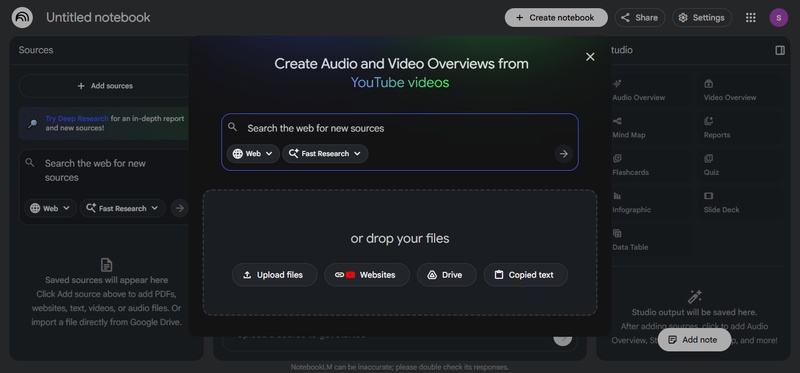800x373 pixels.
Task: Close the add sources dialog
Action: pyautogui.click(x=590, y=57)
